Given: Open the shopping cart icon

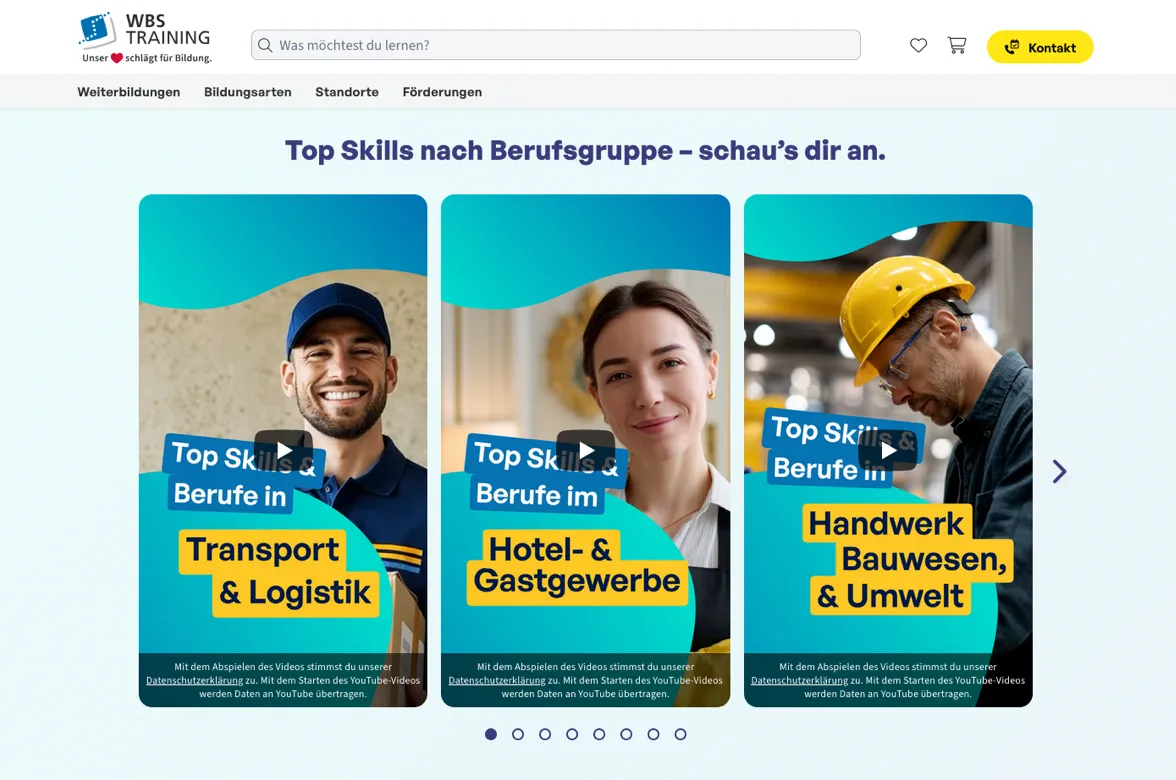Looking at the screenshot, I should coord(957,46).
